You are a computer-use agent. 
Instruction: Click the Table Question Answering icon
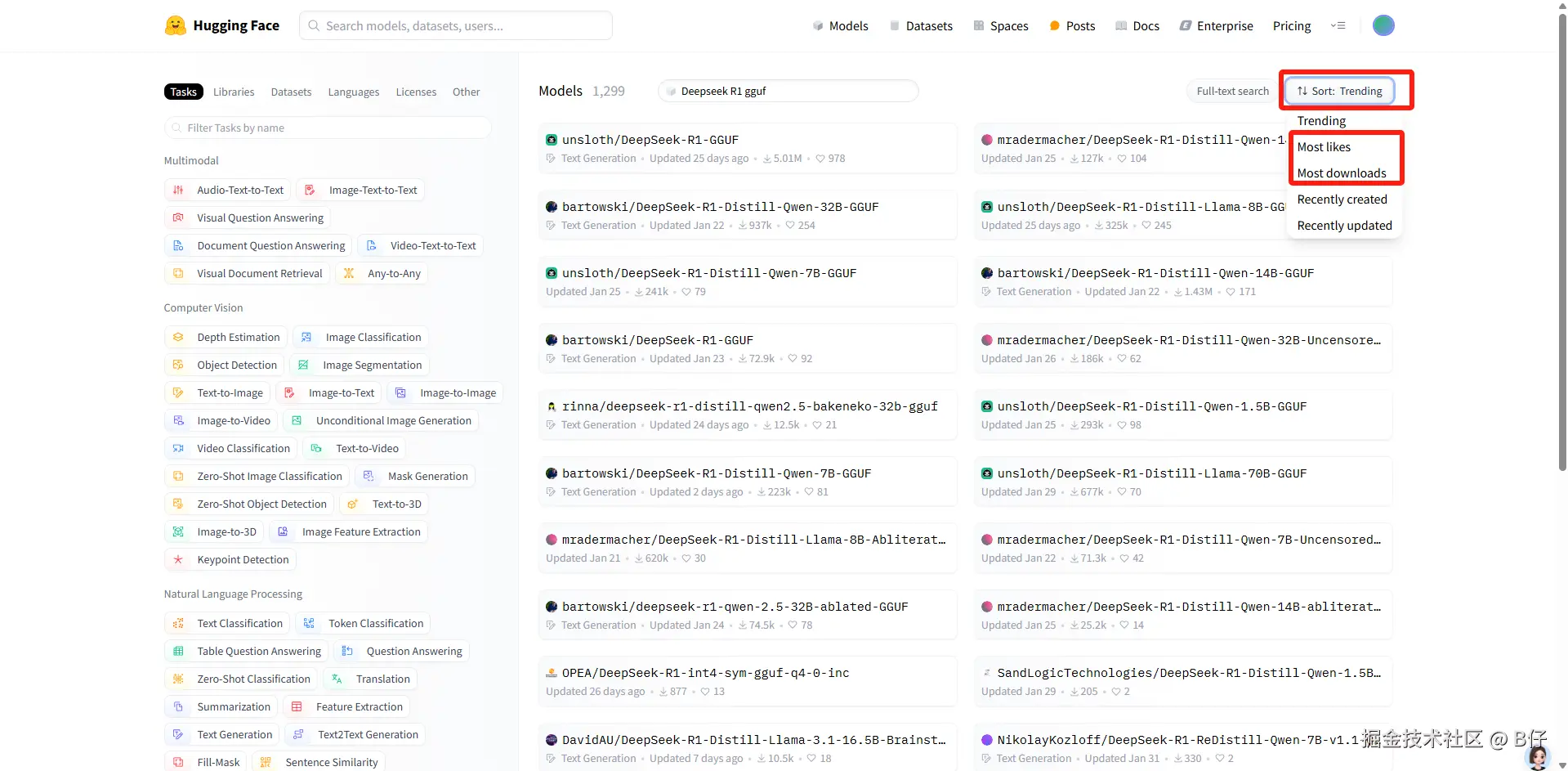[x=178, y=652]
